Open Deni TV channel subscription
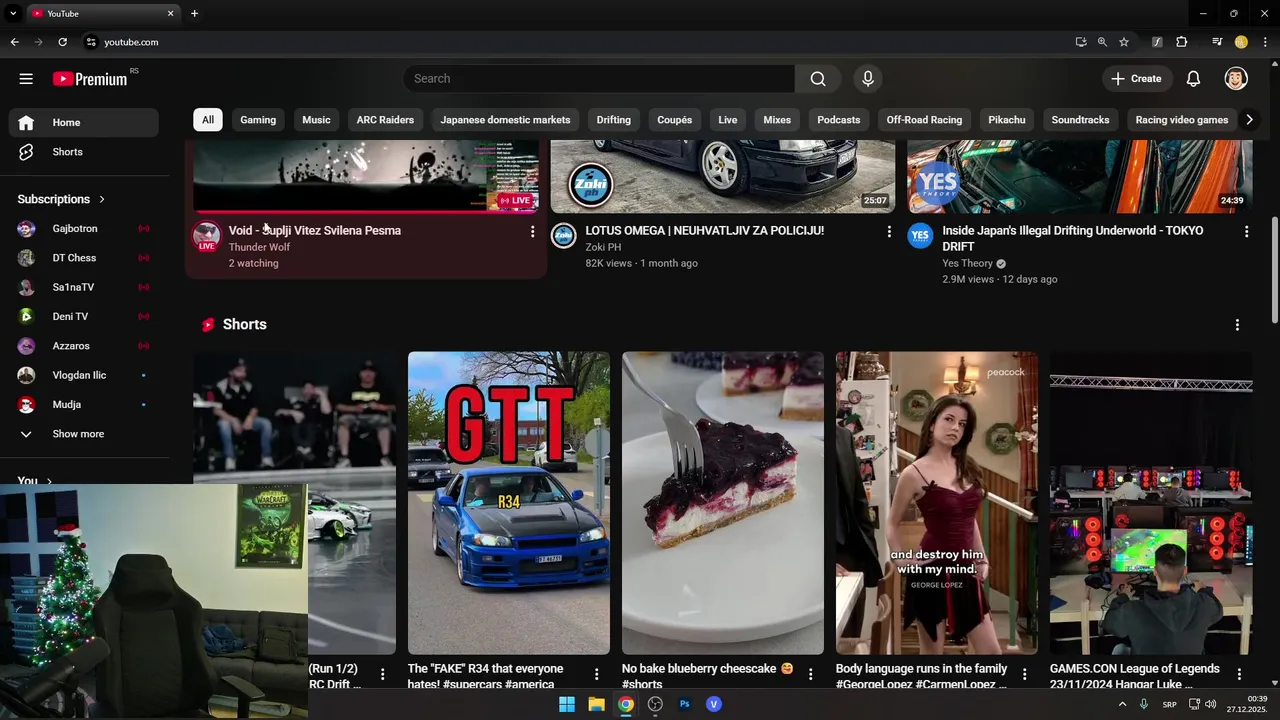Viewport: 1280px width, 720px height. [x=84, y=316]
